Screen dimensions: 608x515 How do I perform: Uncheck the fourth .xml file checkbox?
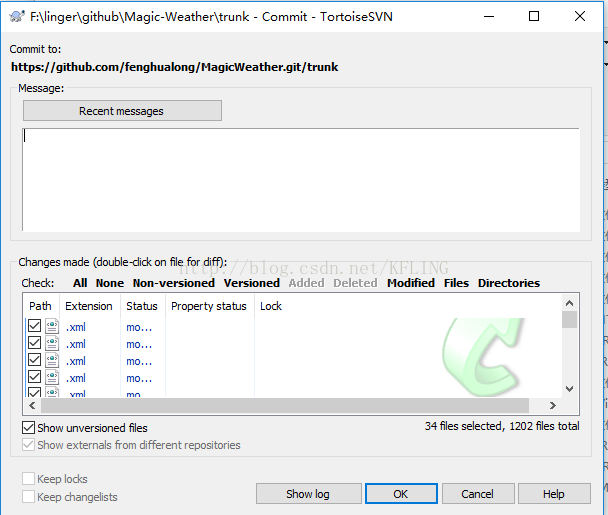[x=35, y=377]
